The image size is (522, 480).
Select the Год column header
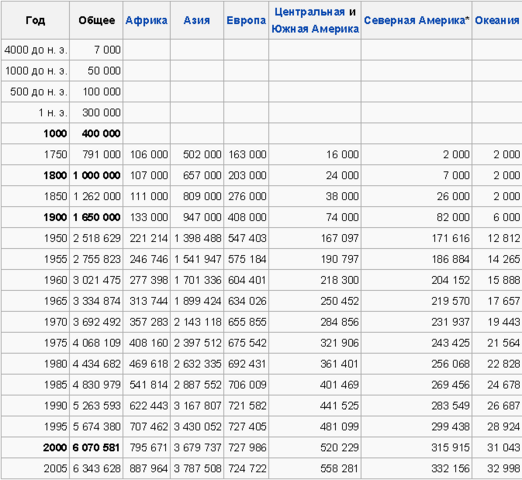35,20
